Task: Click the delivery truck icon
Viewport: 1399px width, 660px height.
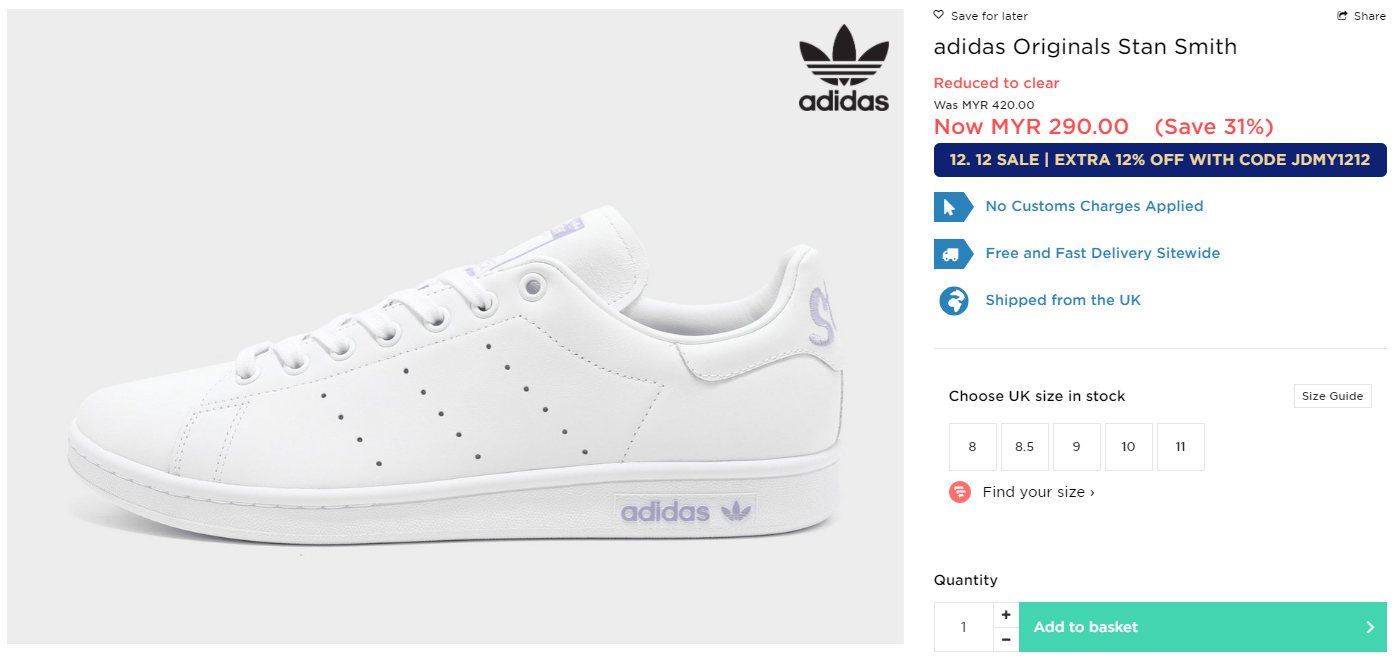Action: (952, 254)
